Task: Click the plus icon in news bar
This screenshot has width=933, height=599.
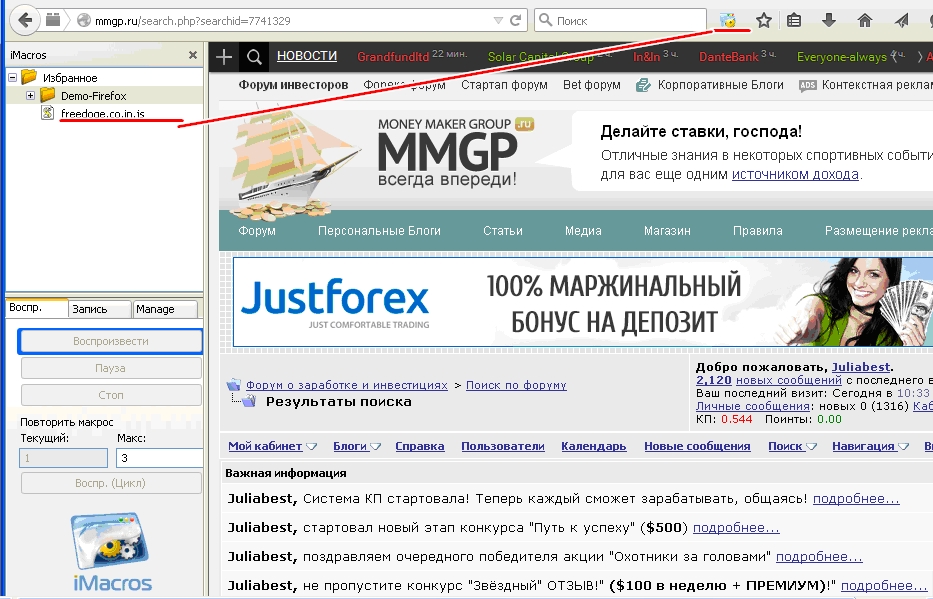Action: [224, 57]
